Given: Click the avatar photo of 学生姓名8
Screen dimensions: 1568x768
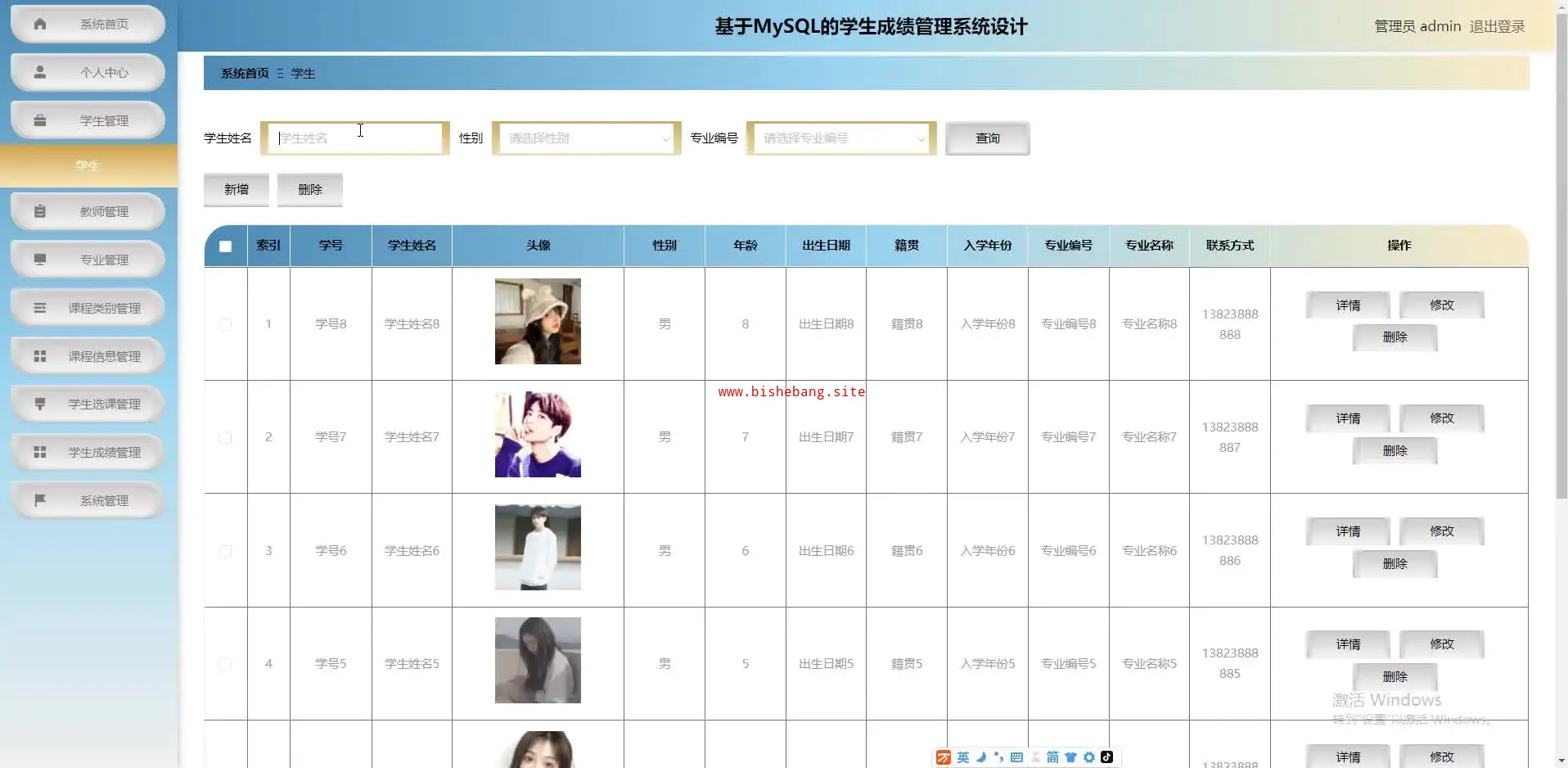Looking at the screenshot, I should [x=538, y=322].
